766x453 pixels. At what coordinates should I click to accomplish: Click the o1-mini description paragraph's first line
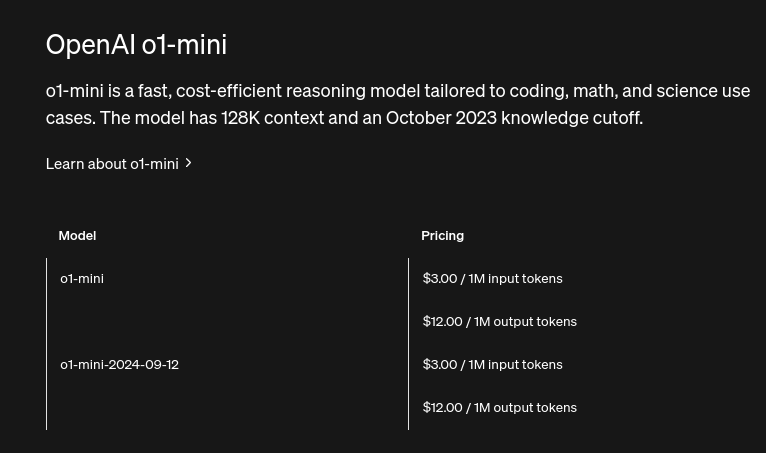click(x=398, y=91)
